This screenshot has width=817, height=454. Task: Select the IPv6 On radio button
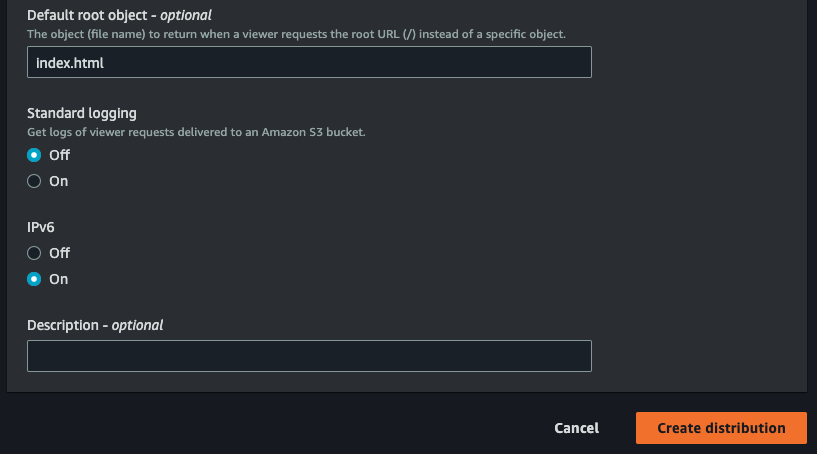click(x=34, y=279)
